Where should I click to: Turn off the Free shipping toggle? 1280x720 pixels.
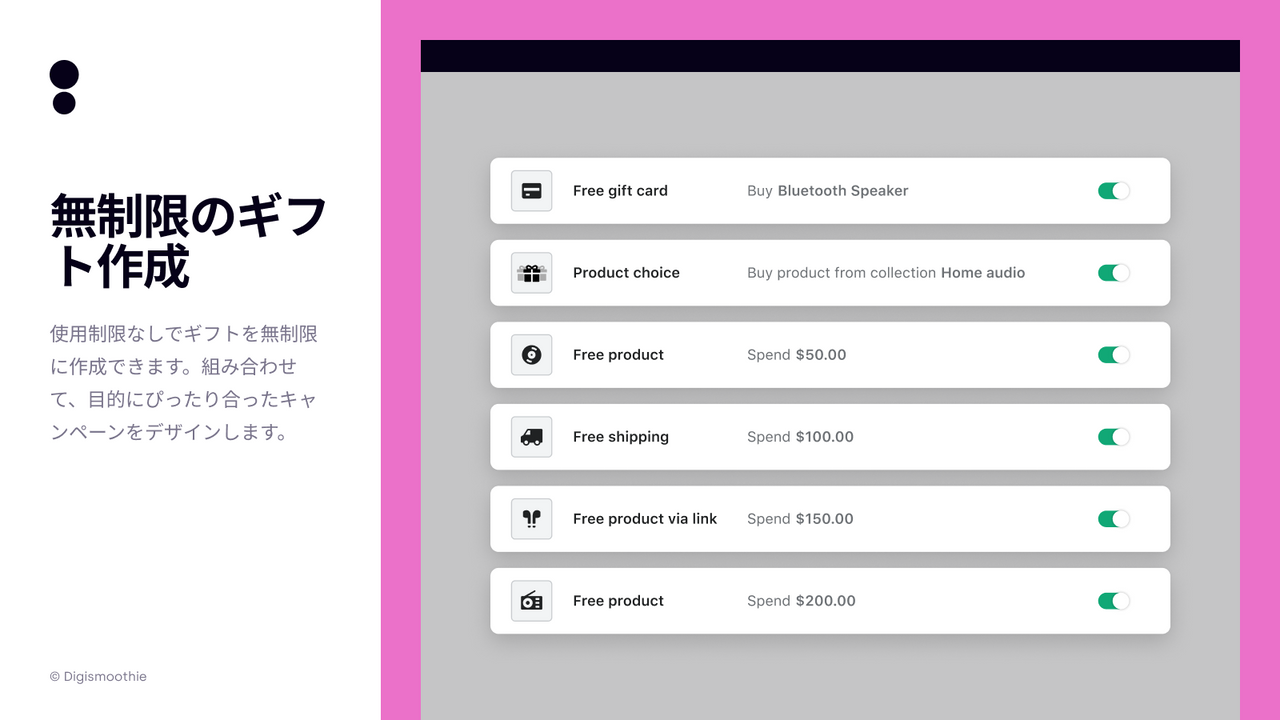click(1114, 437)
